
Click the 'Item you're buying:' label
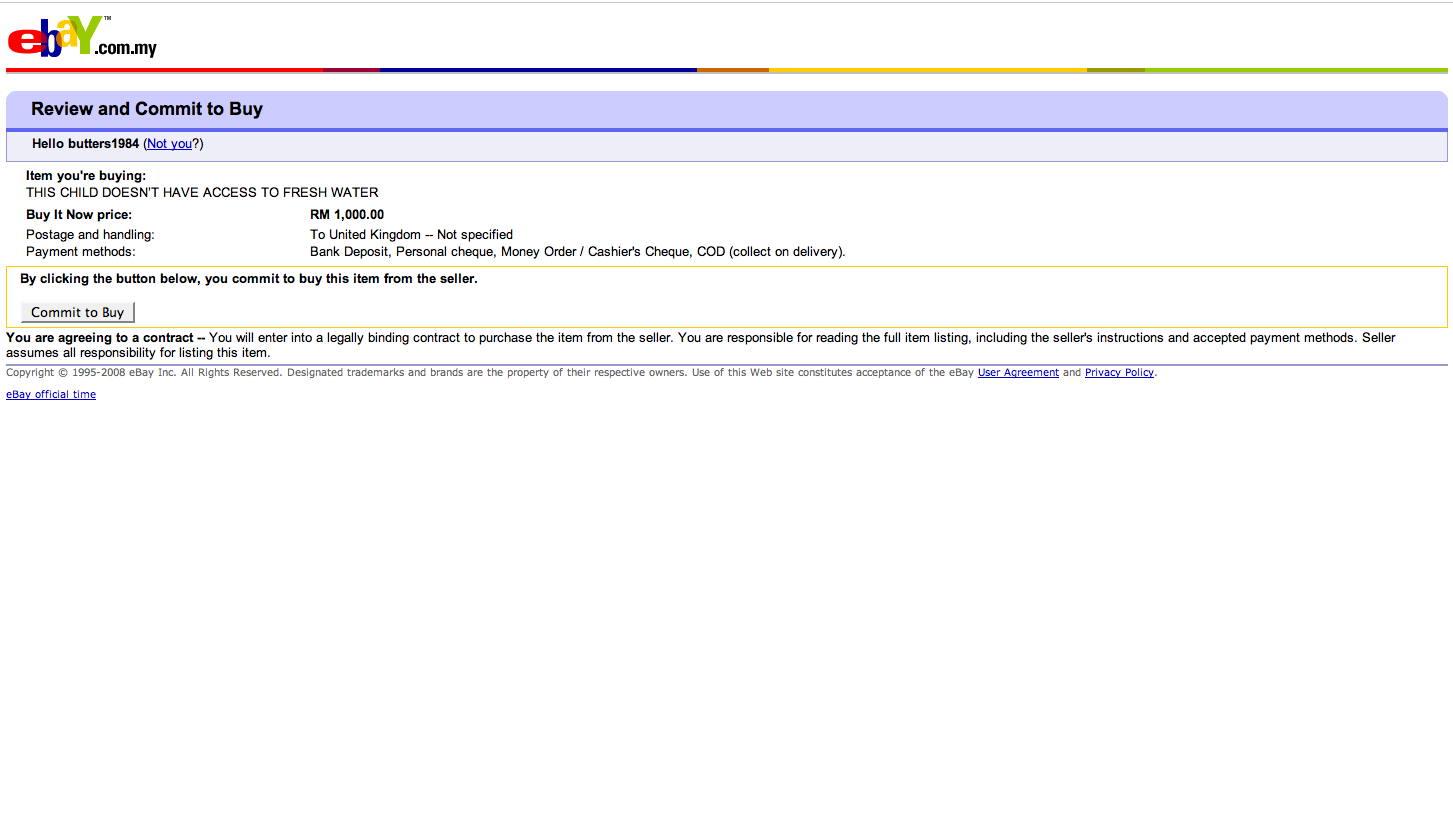click(x=86, y=176)
